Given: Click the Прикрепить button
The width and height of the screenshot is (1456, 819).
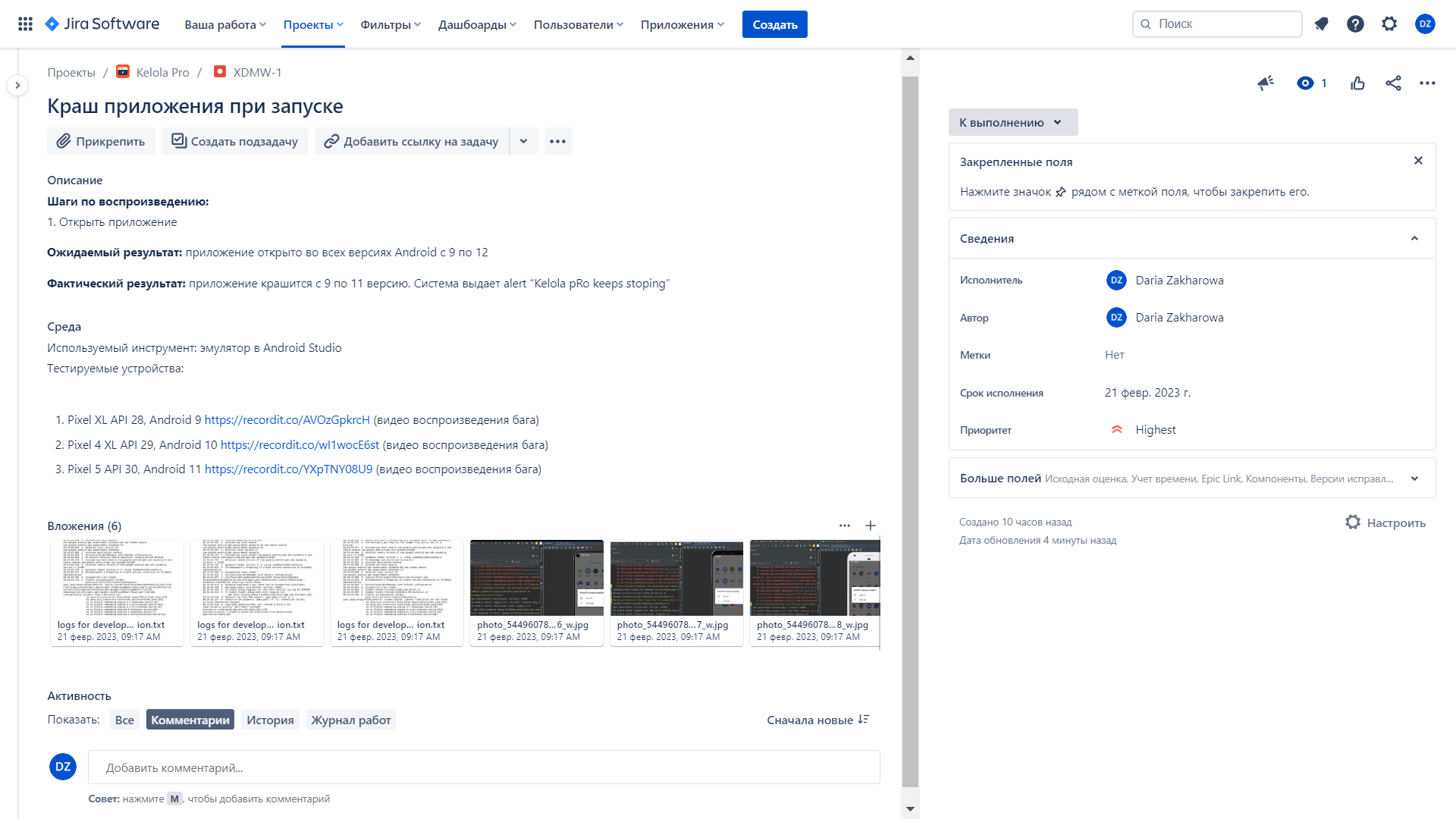Looking at the screenshot, I should pyautogui.click(x=101, y=142).
